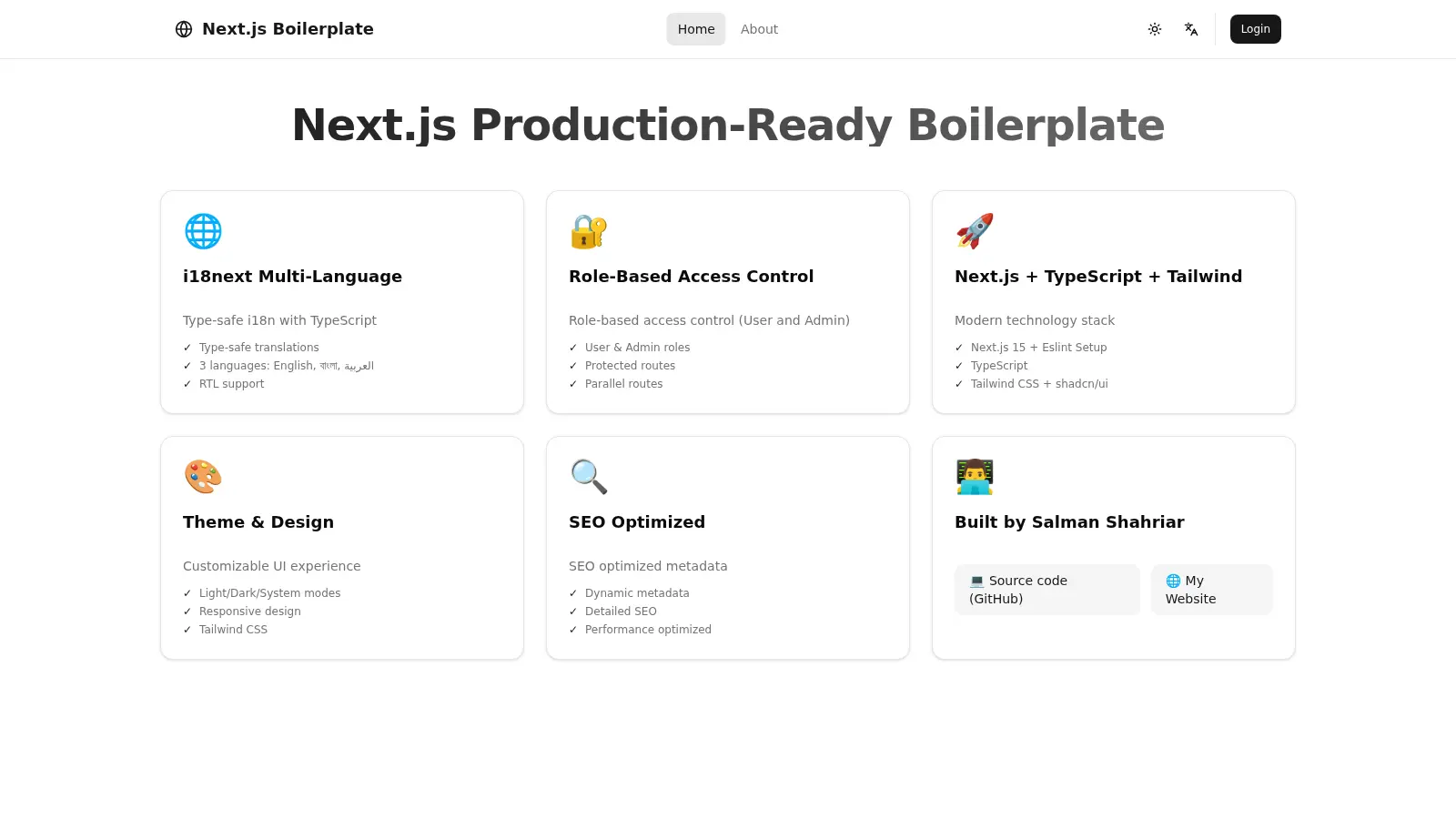This screenshot has height=819, width=1456.
Task: Click the SEO Optimized heading
Action: click(x=637, y=522)
